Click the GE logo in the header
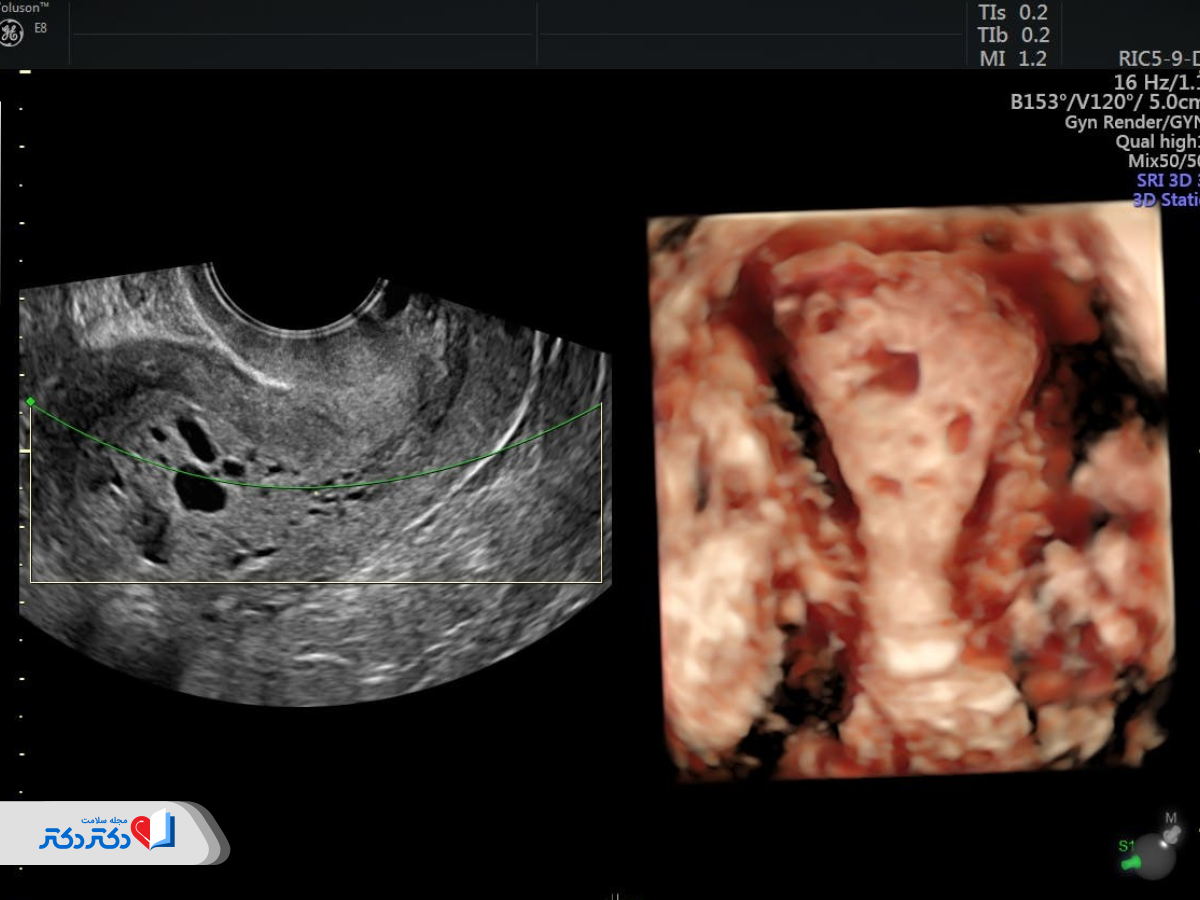This screenshot has height=900, width=1200. (12, 34)
